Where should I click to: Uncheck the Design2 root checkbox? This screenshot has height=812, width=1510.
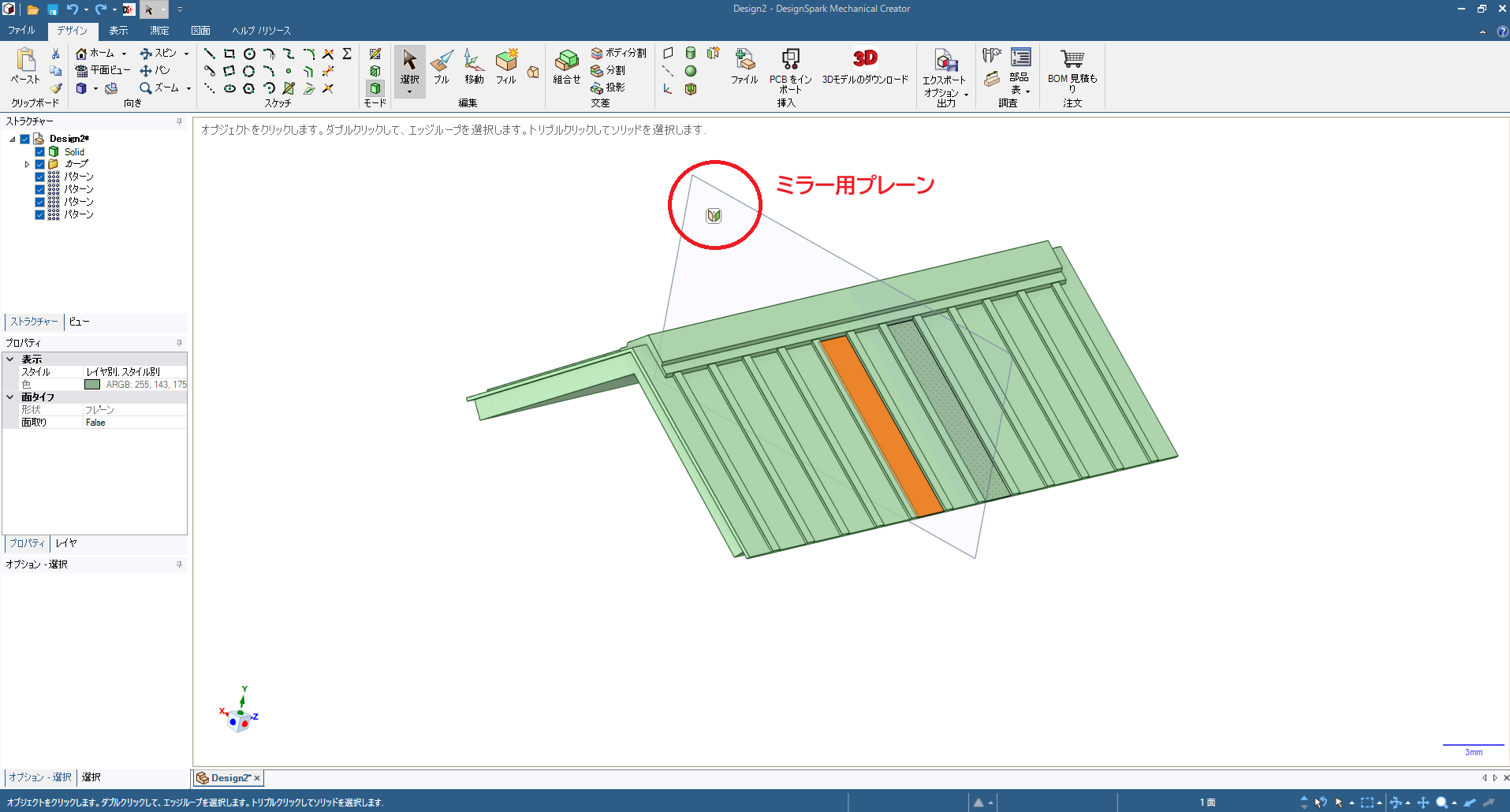click(25, 139)
